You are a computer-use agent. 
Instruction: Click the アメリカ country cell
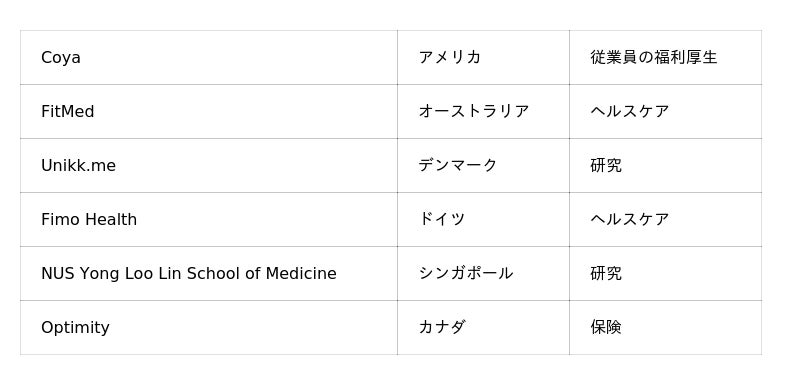483,58
